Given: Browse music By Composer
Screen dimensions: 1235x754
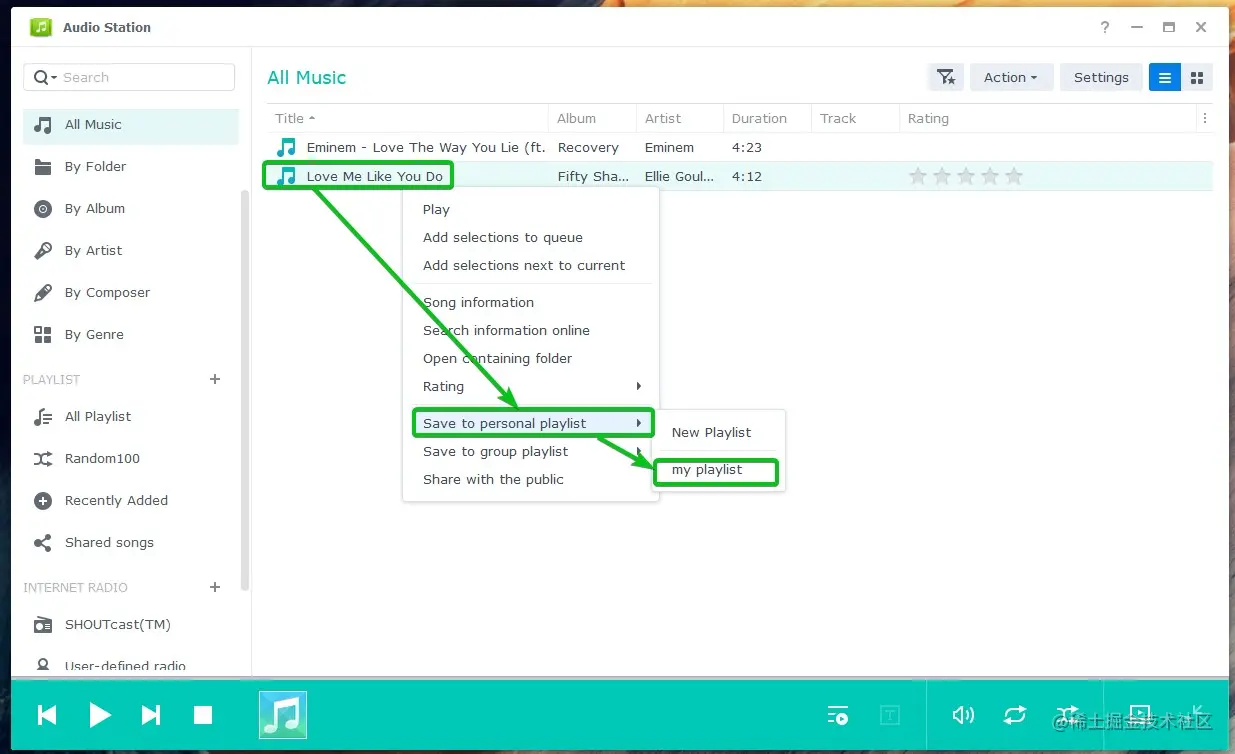Looking at the screenshot, I should (130, 293).
